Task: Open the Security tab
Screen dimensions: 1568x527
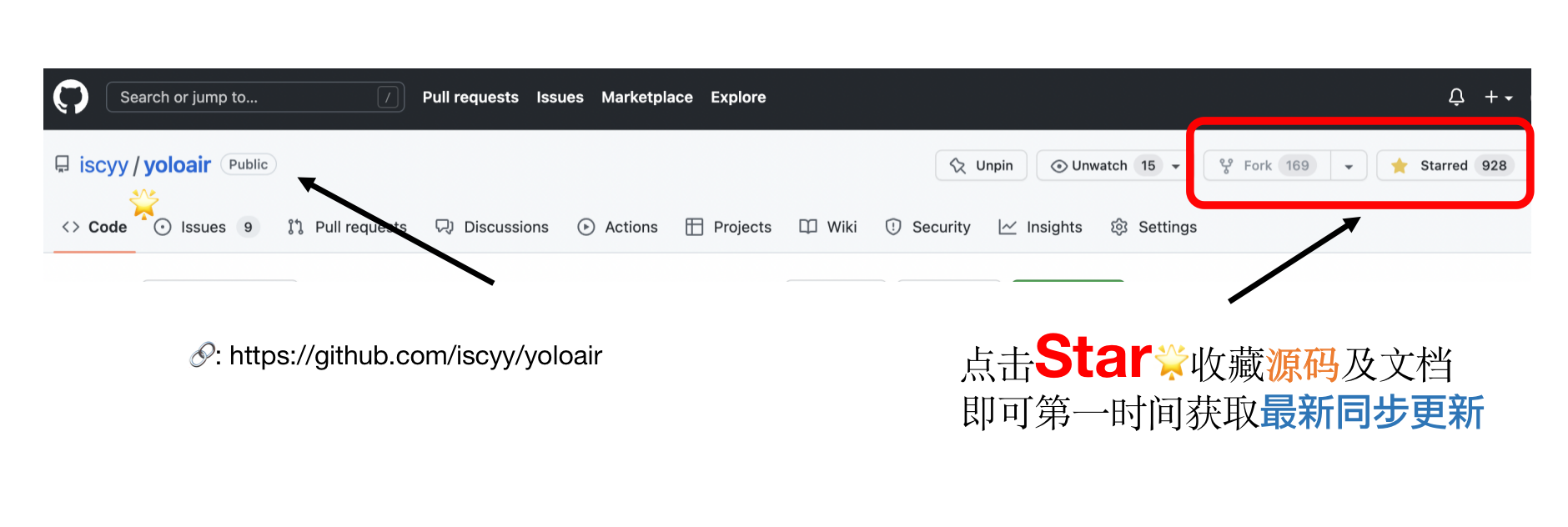Action: point(928,227)
